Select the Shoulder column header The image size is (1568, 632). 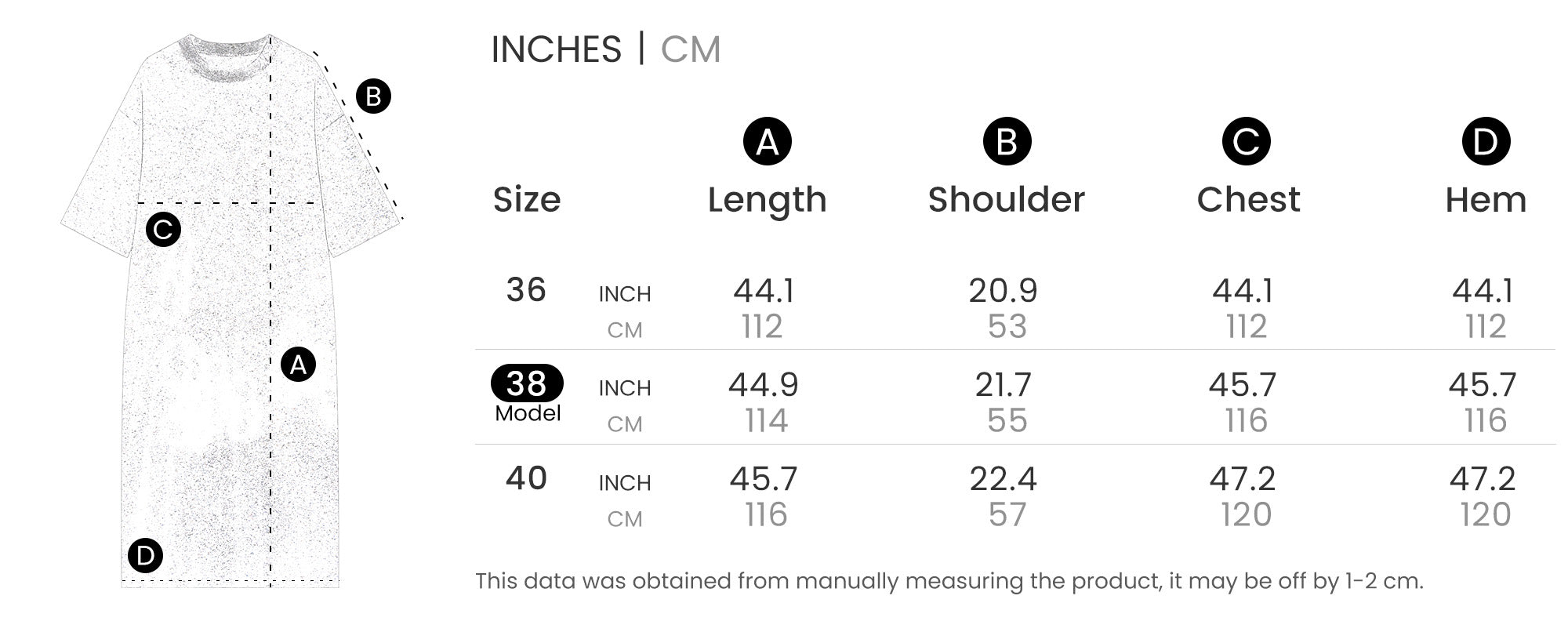[x=1007, y=200]
